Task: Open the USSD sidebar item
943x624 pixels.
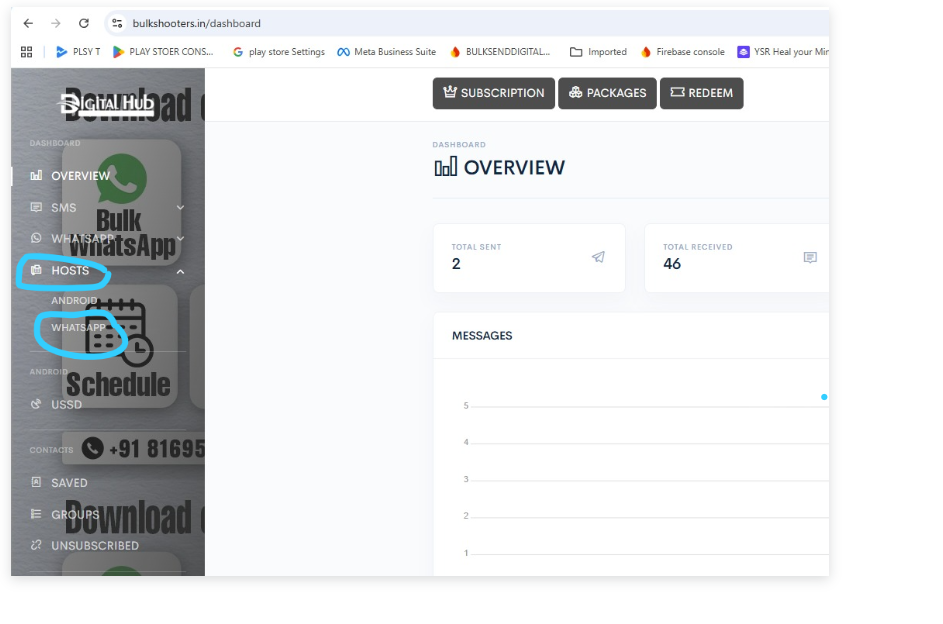Action: (x=66, y=405)
